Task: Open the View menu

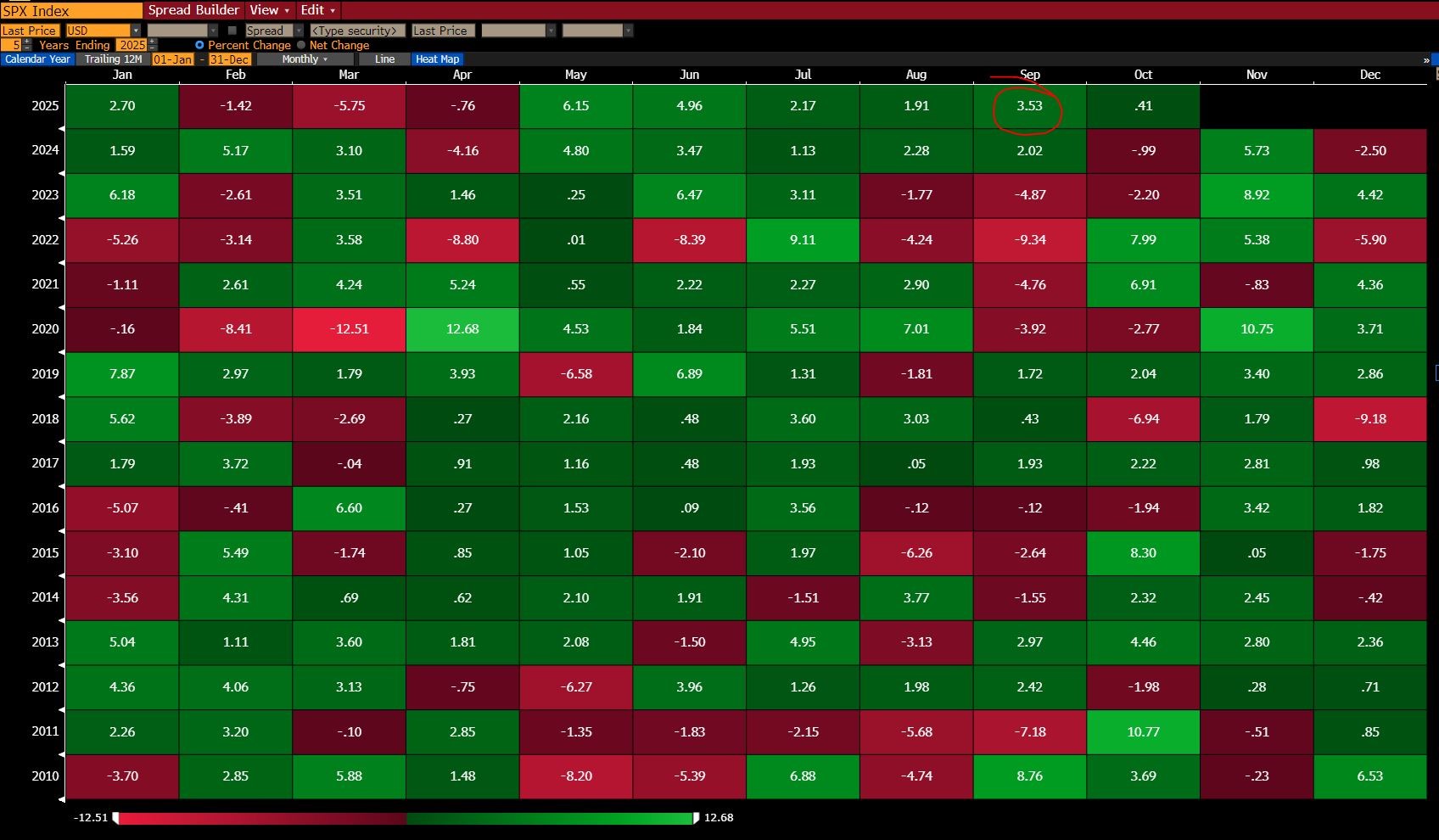Action: click(270, 10)
